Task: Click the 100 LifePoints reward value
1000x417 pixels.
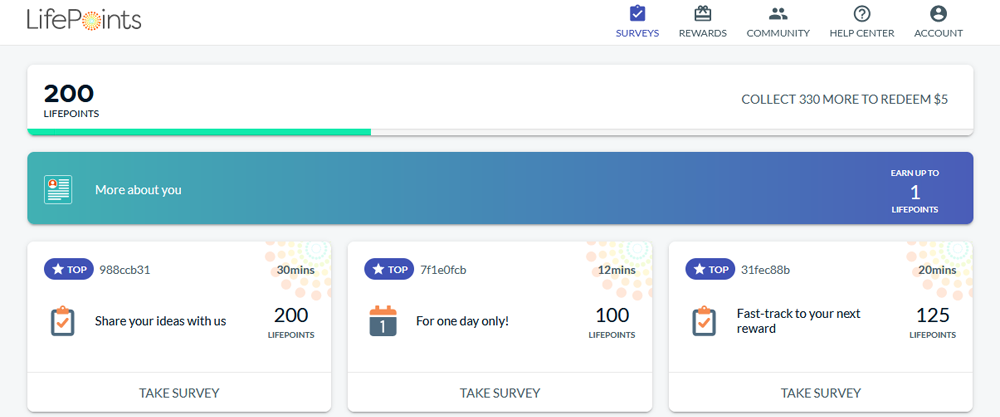Action: [x=612, y=322]
